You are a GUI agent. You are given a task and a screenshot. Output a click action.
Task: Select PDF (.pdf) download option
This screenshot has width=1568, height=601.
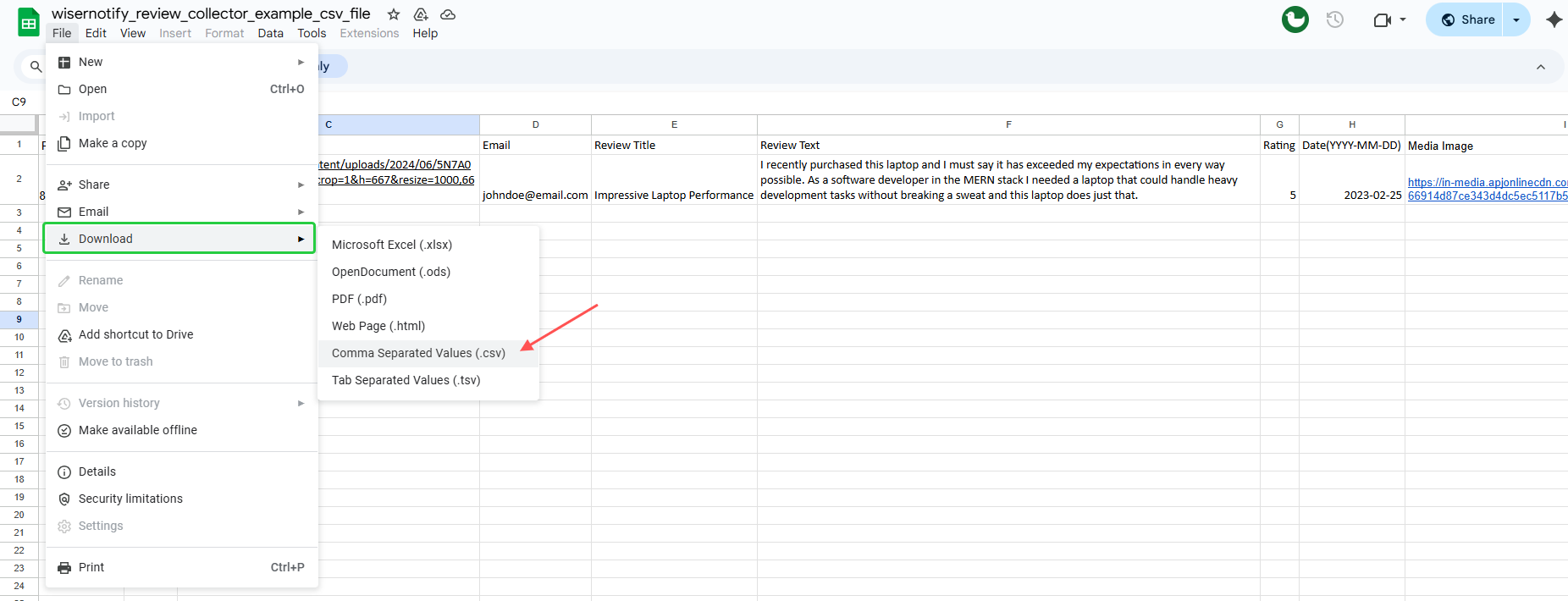point(359,299)
